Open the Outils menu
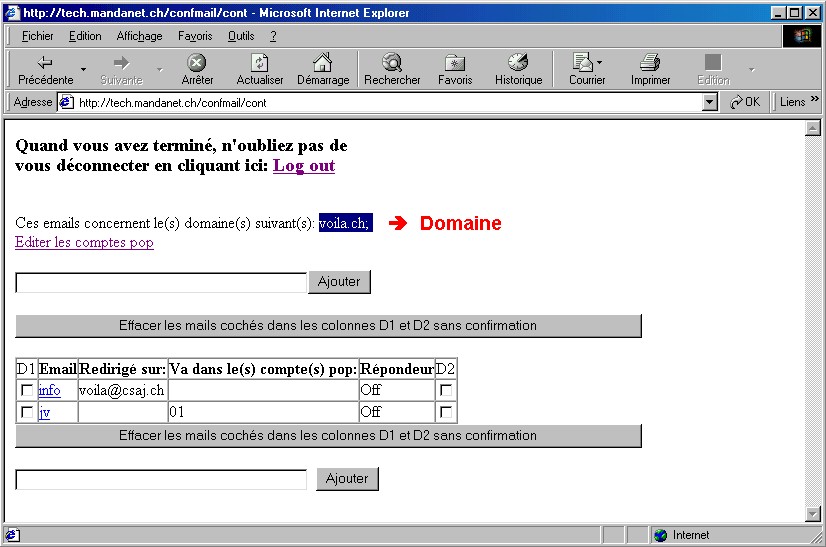826x547 pixels. coord(240,36)
